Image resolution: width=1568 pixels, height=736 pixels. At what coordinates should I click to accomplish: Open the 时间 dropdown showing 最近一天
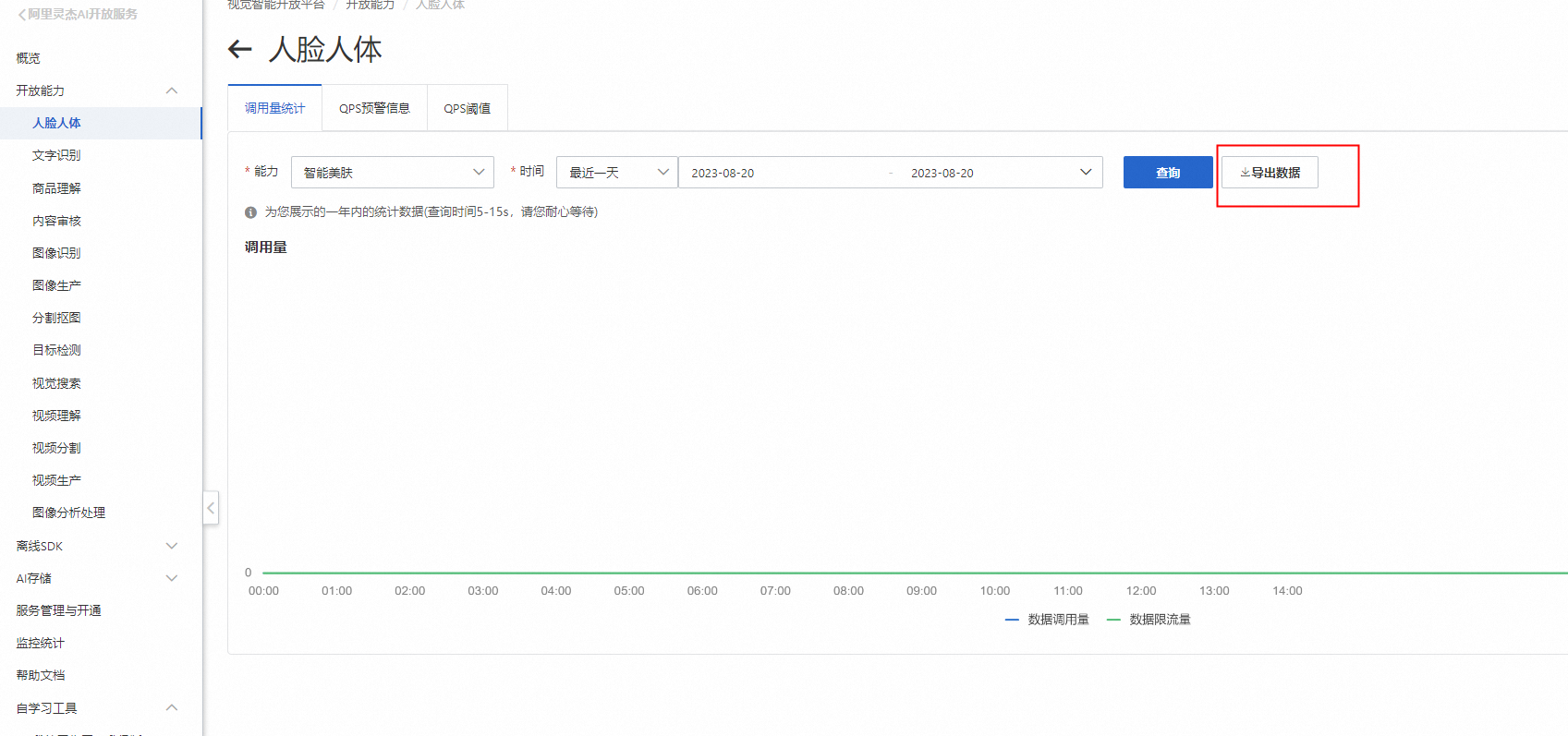pos(617,173)
